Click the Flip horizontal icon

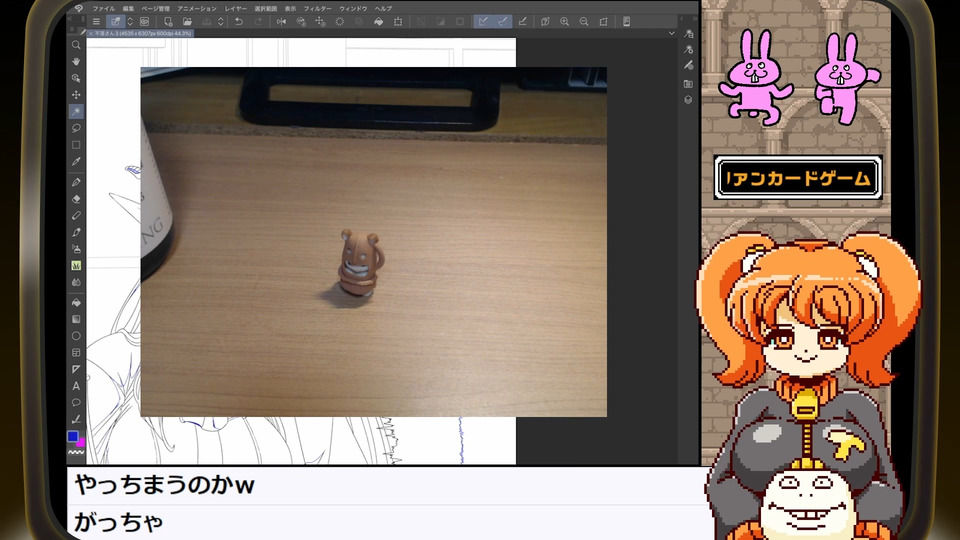pyautogui.click(x=281, y=21)
